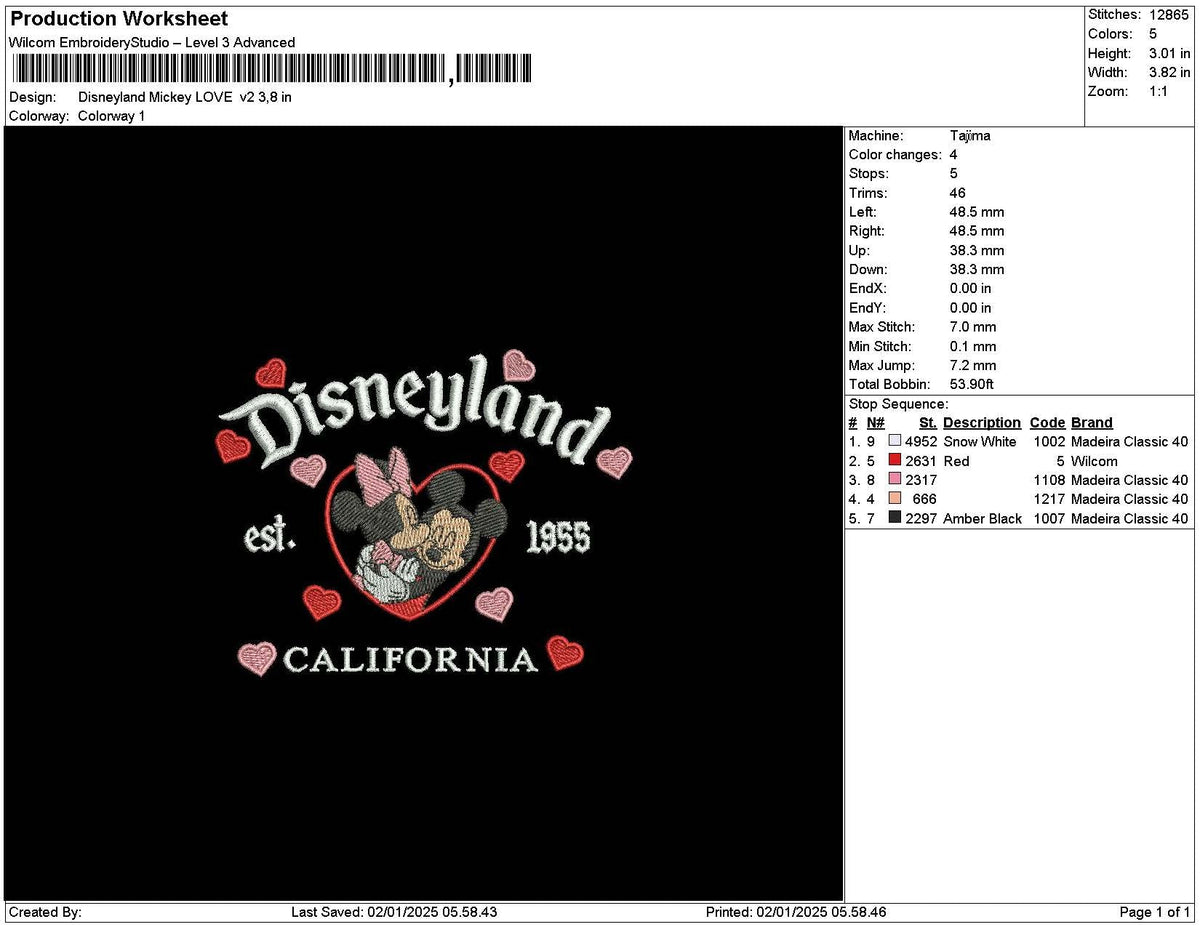This screenshot has width=1200, height=927.
Task: Click the 'Stop Sequence:' heading
Action: click(898, 404)
